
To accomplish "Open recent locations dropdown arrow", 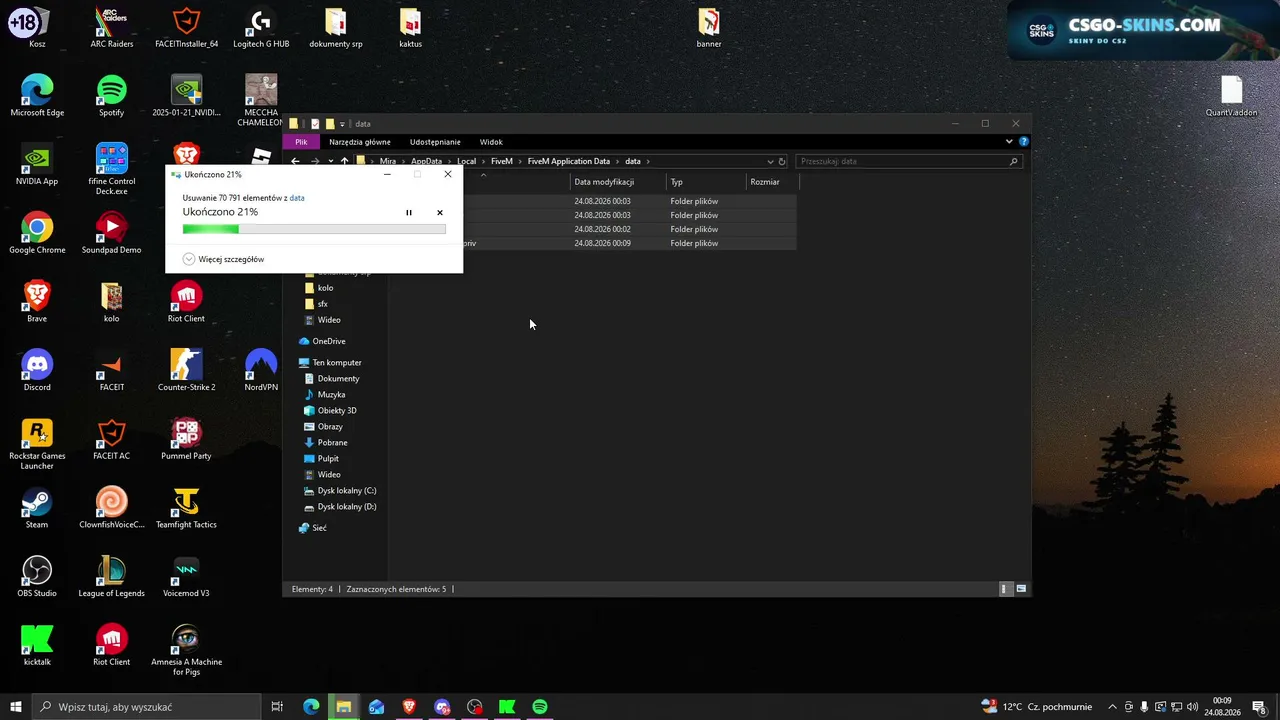I will pyautogui.click(x=331, y=161).
